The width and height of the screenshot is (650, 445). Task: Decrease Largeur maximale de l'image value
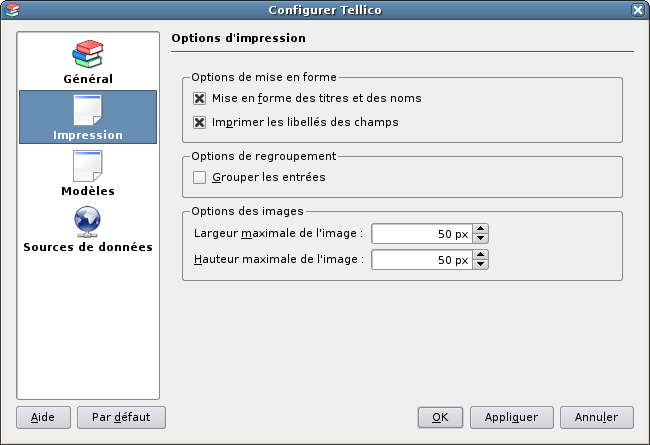click(480, 238)
